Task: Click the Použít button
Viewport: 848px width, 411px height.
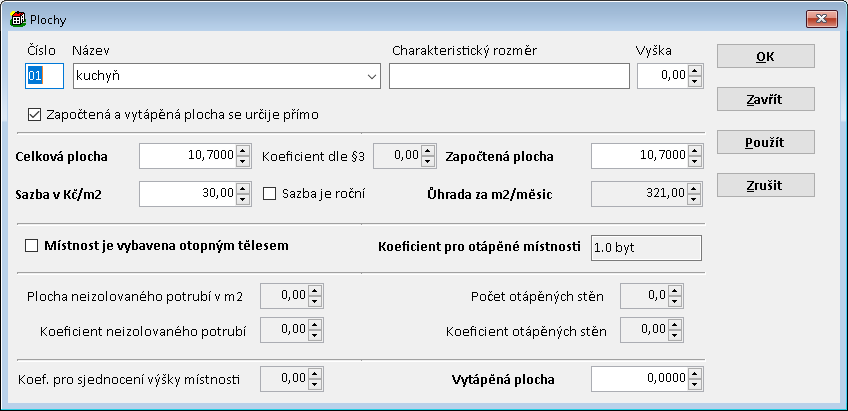Action: pos(765,142)
